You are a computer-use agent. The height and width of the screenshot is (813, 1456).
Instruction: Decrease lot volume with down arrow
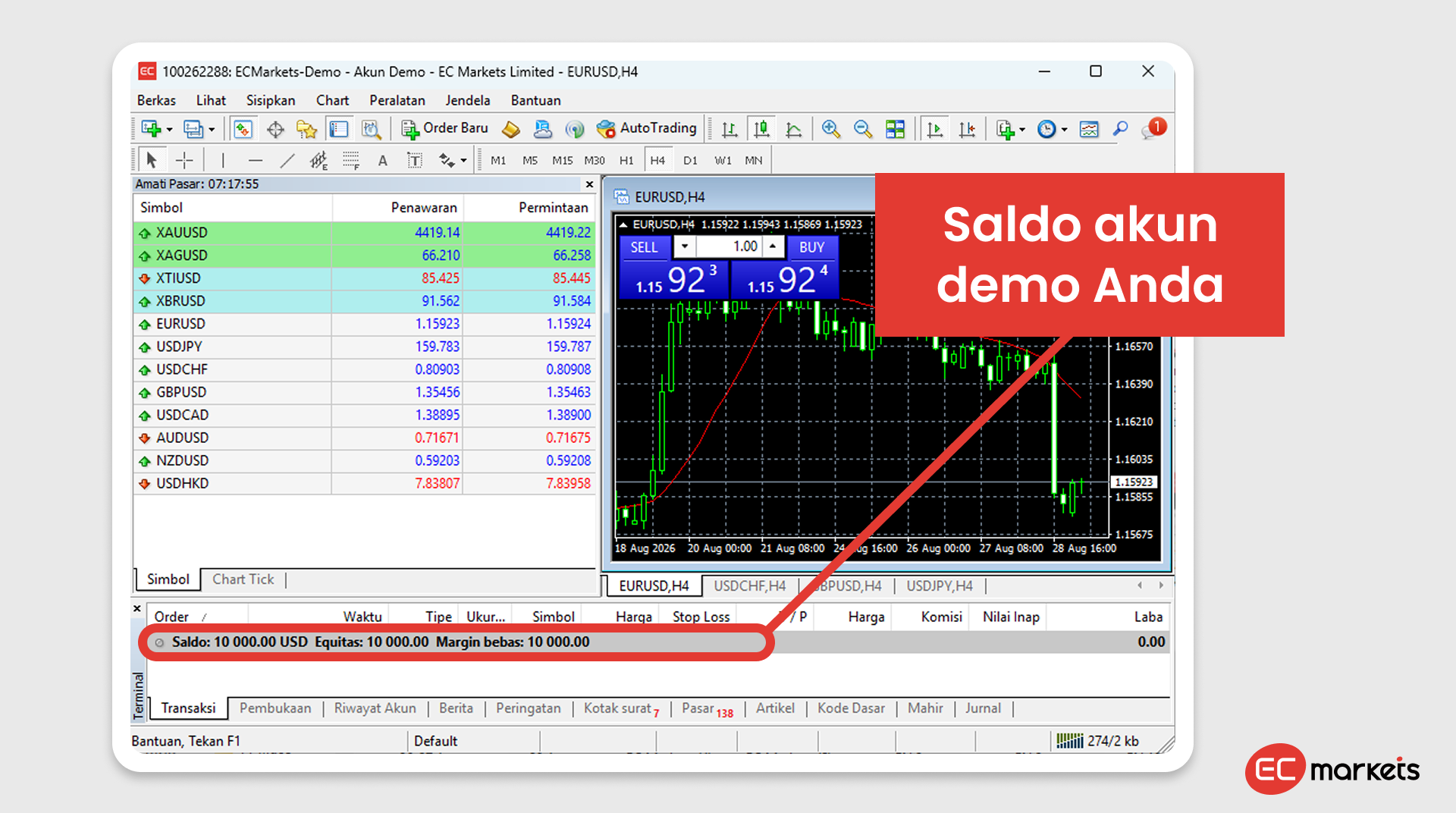tap(685, 246)
